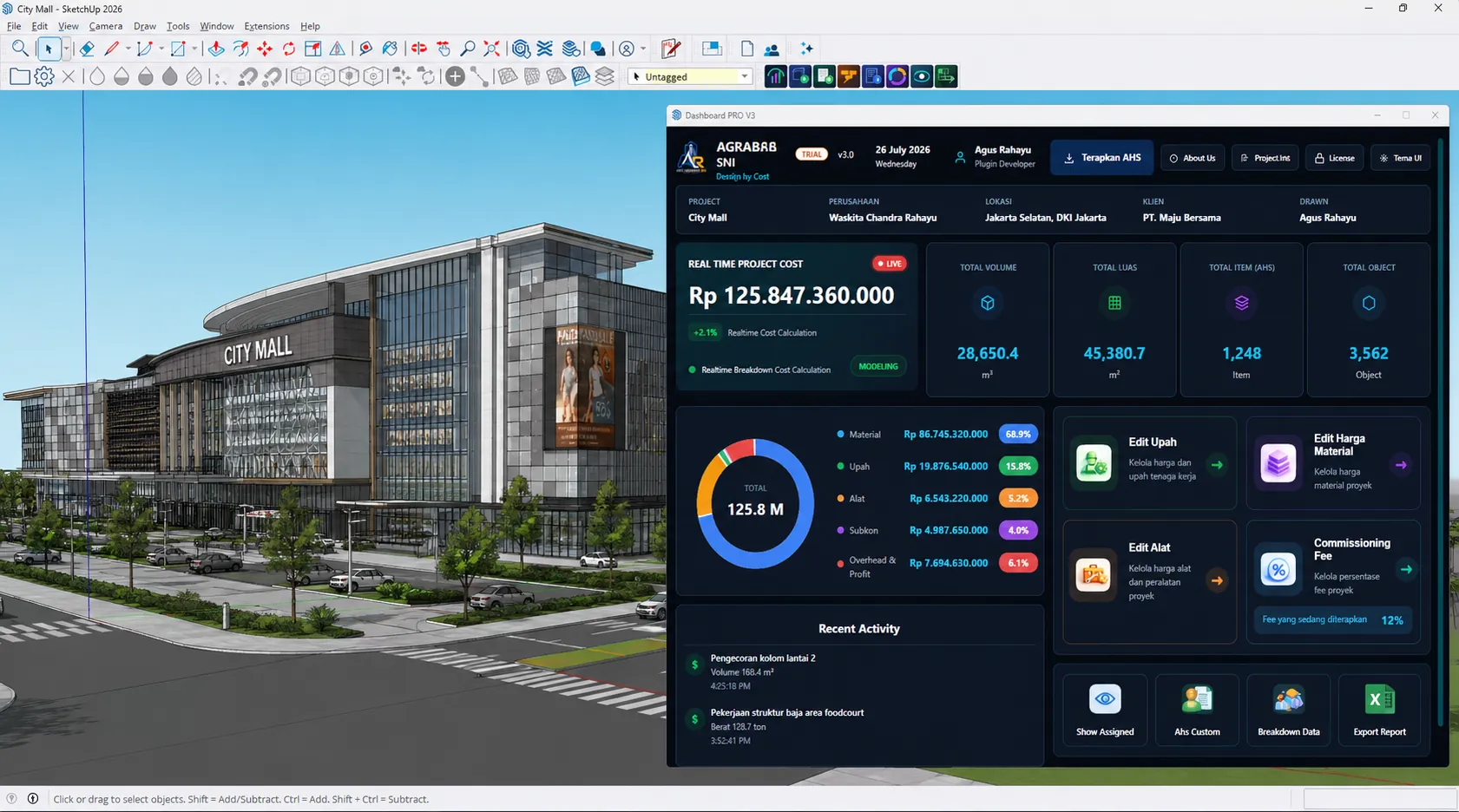Click the purple donut chart plugin icon

(897, 76)
